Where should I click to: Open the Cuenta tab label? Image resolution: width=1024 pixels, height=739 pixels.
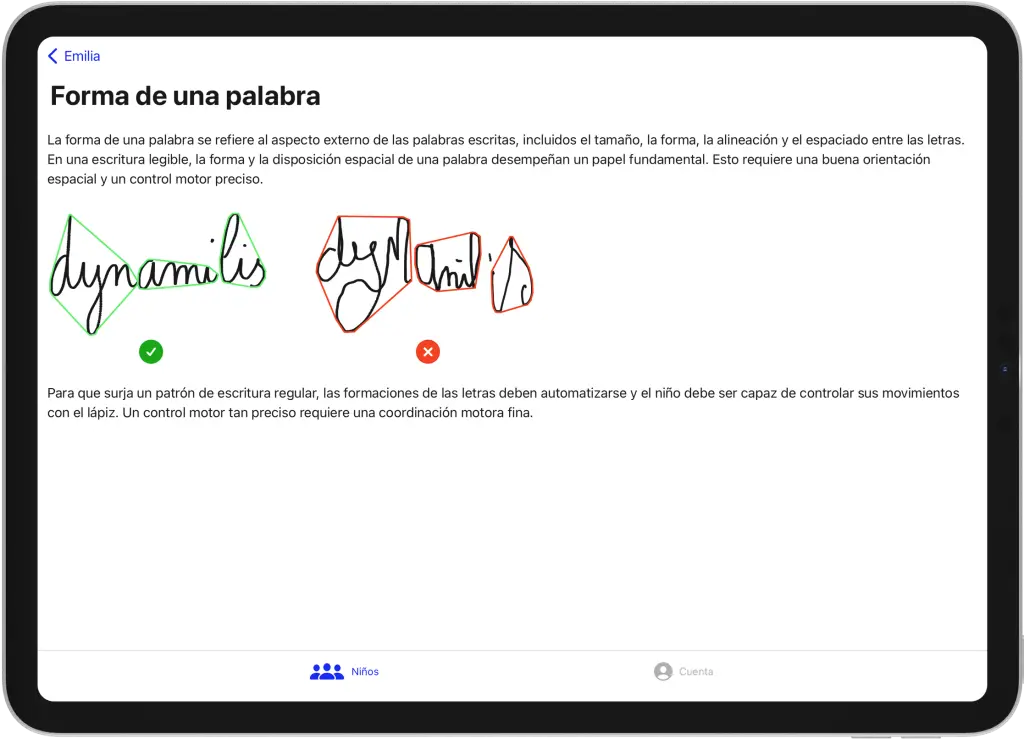pyautogui.click(x=696, y=672)
